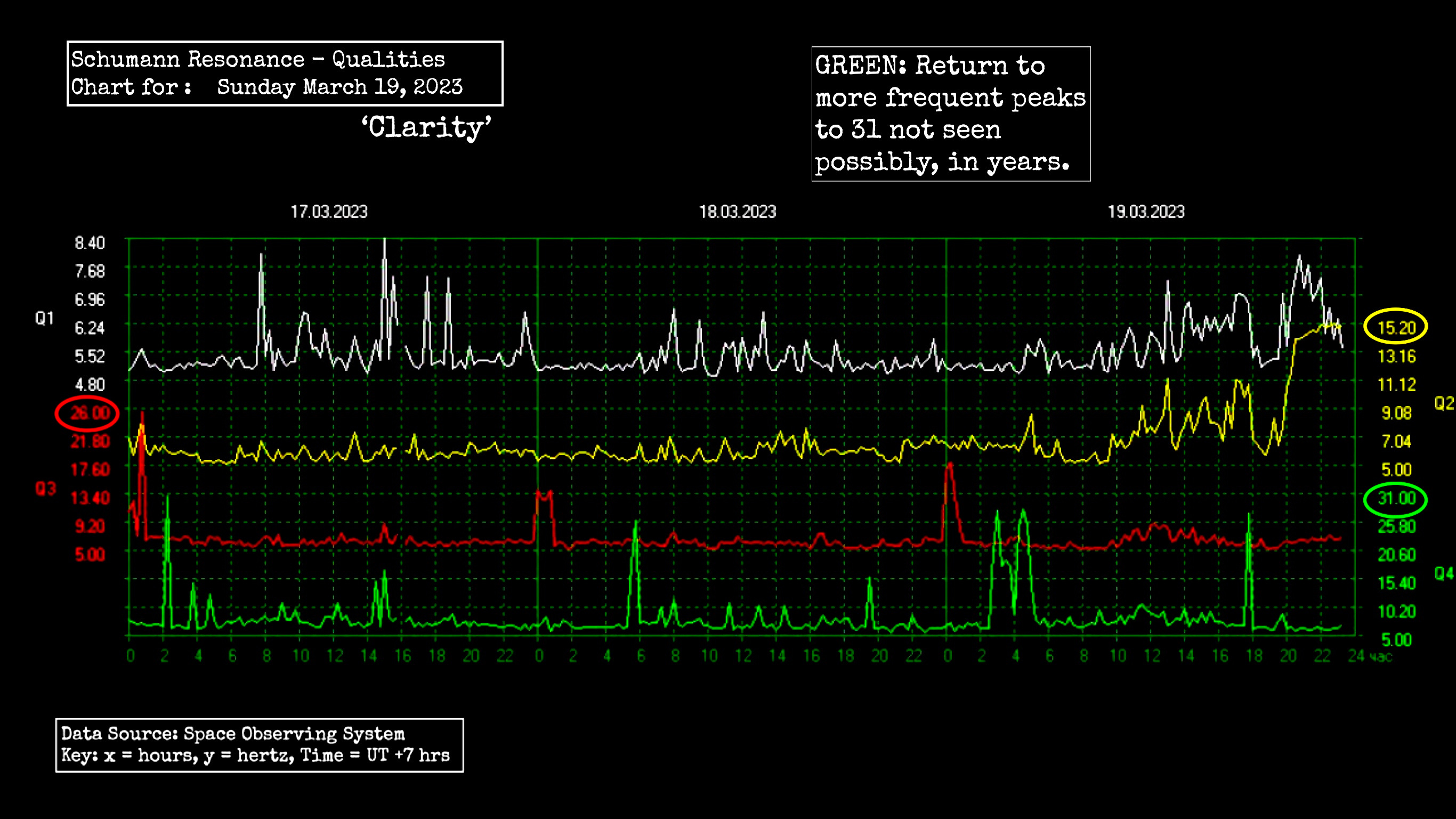Click the white 6.24 axis value
The height and width of the screenshot is (819, 1456).
[x=90, y=328]
